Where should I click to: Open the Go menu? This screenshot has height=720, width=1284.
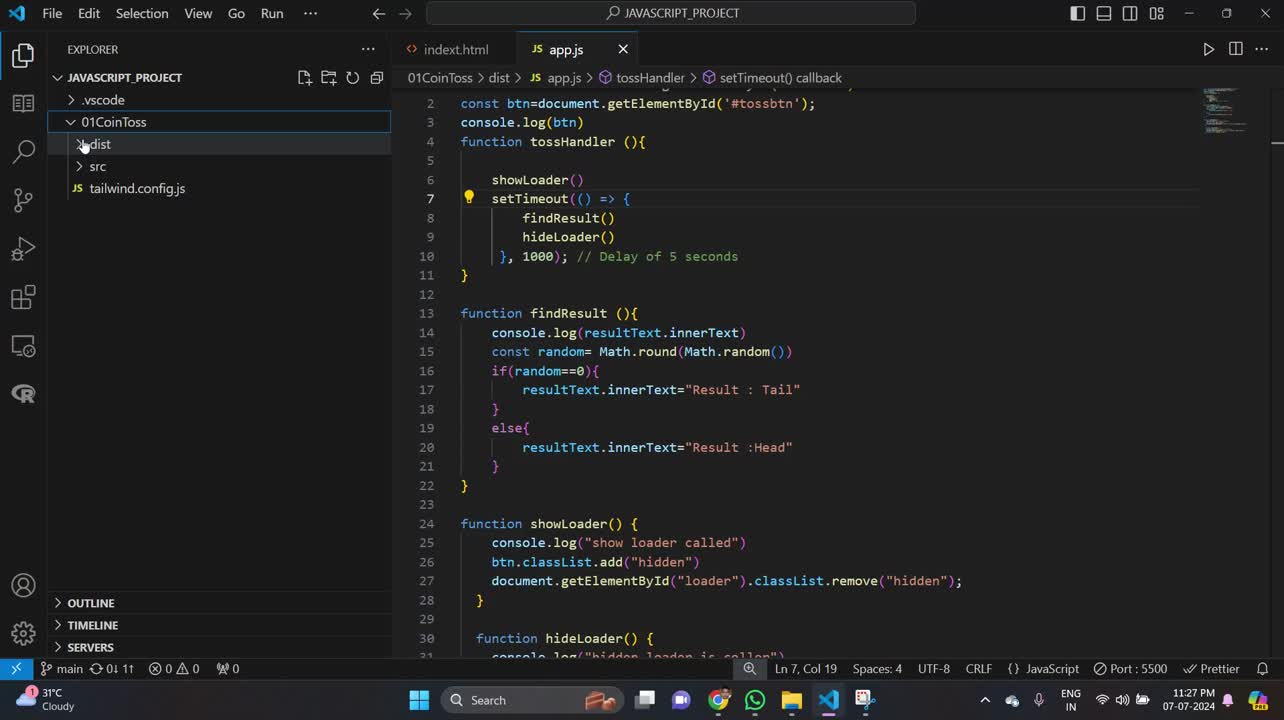[x=236, y=14]
